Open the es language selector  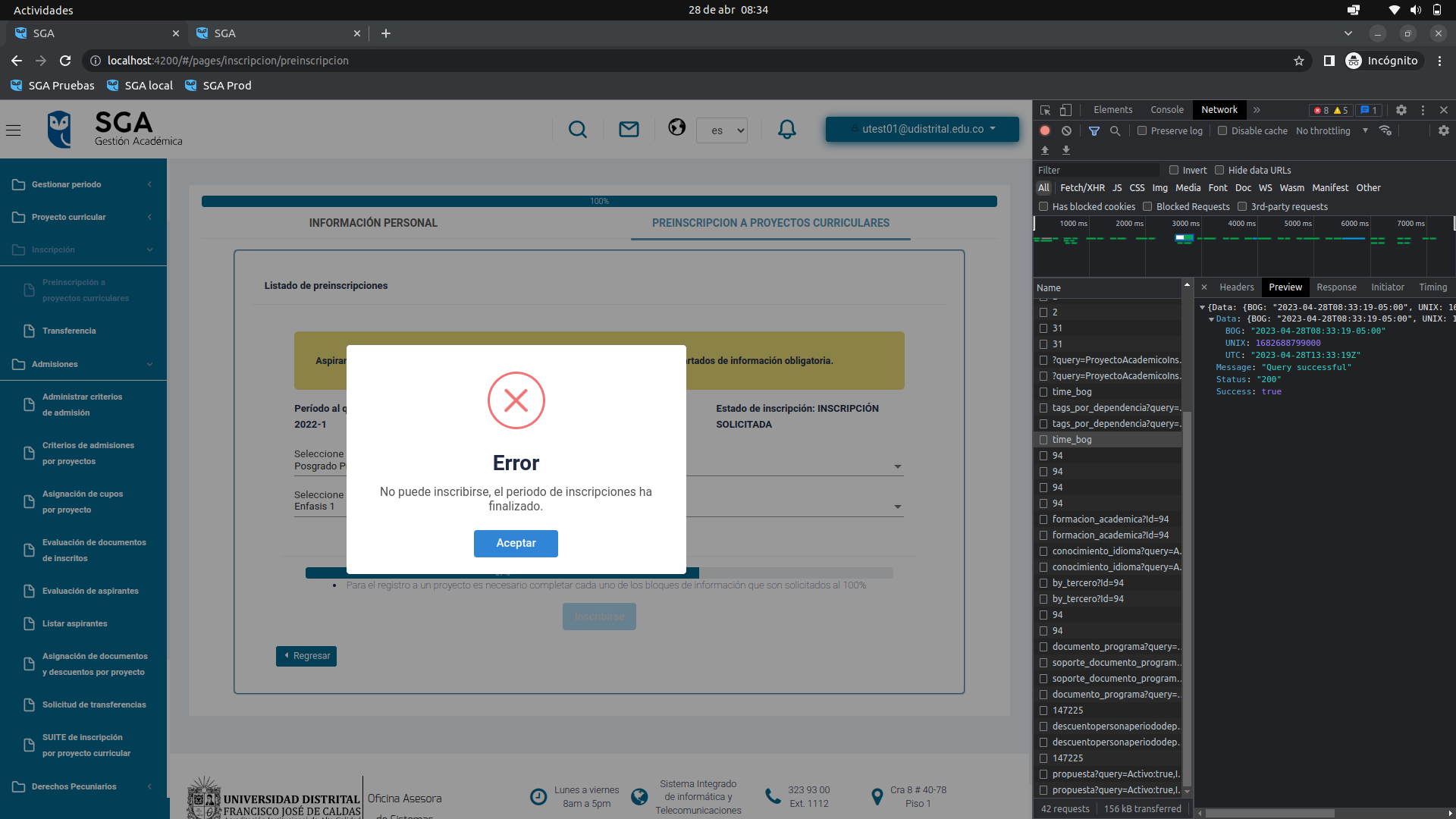[720, 130]
